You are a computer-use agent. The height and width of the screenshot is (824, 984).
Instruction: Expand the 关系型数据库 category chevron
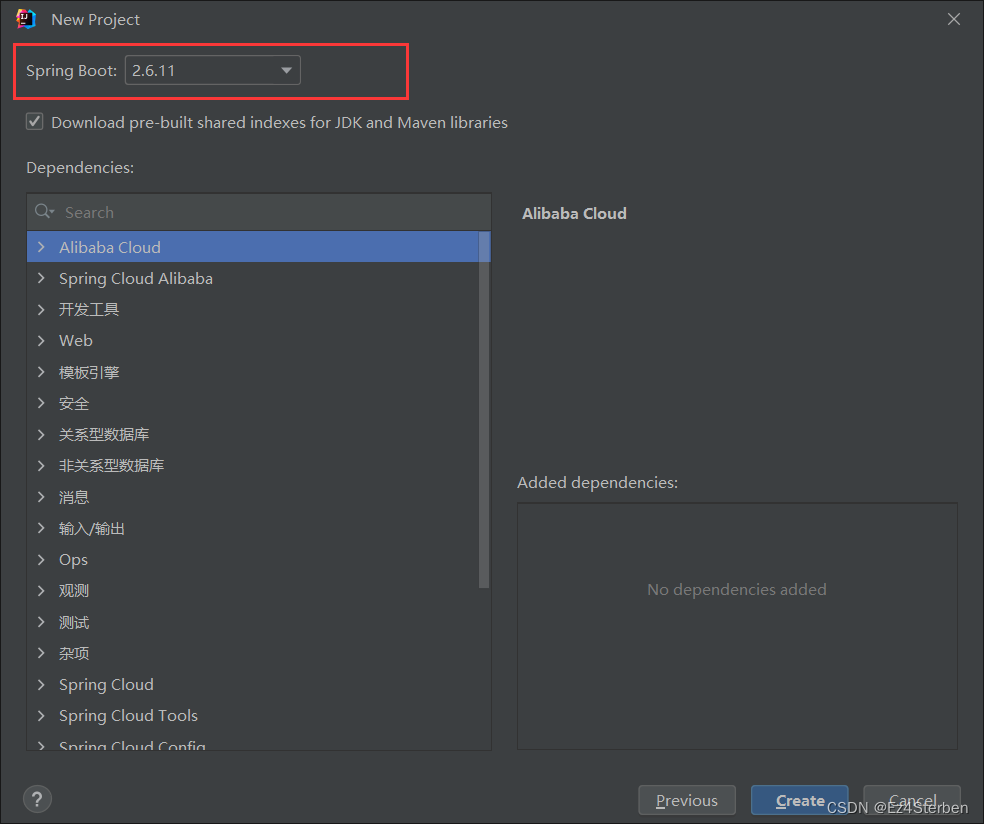pyautogui.click(x=41, y=434)
